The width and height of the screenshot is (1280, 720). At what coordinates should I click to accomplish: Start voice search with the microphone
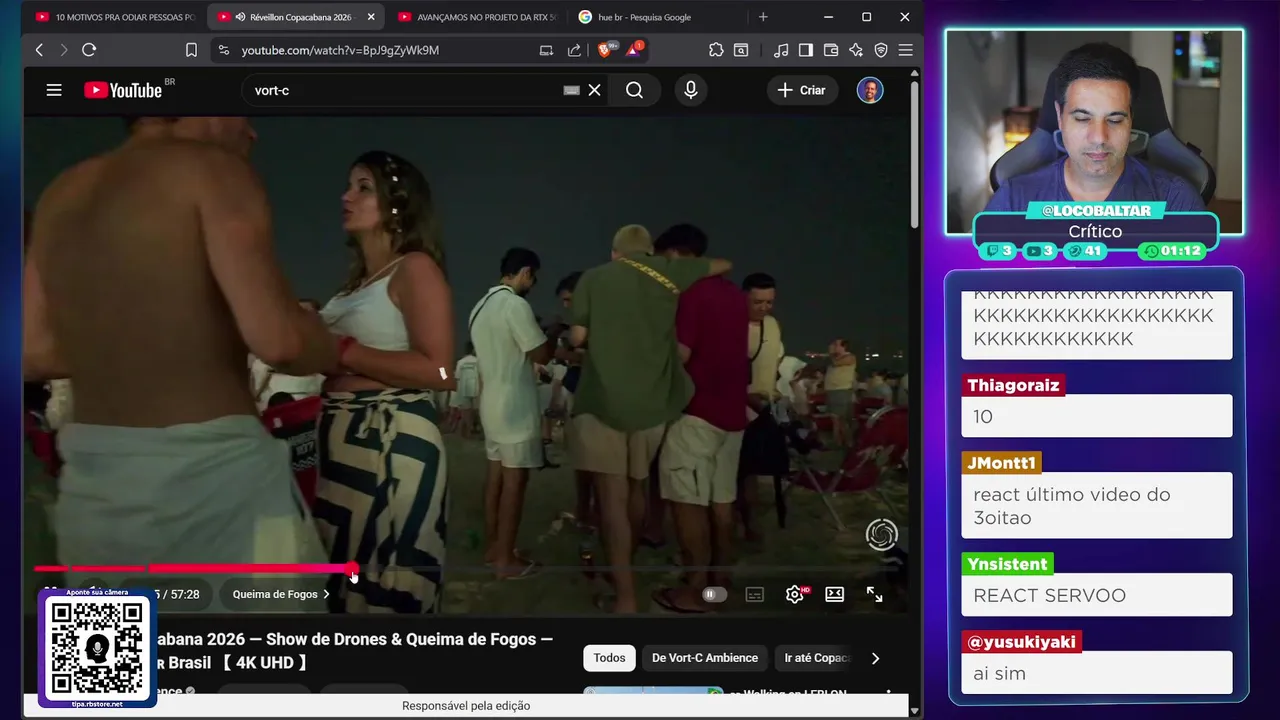(x=690, y=90)
